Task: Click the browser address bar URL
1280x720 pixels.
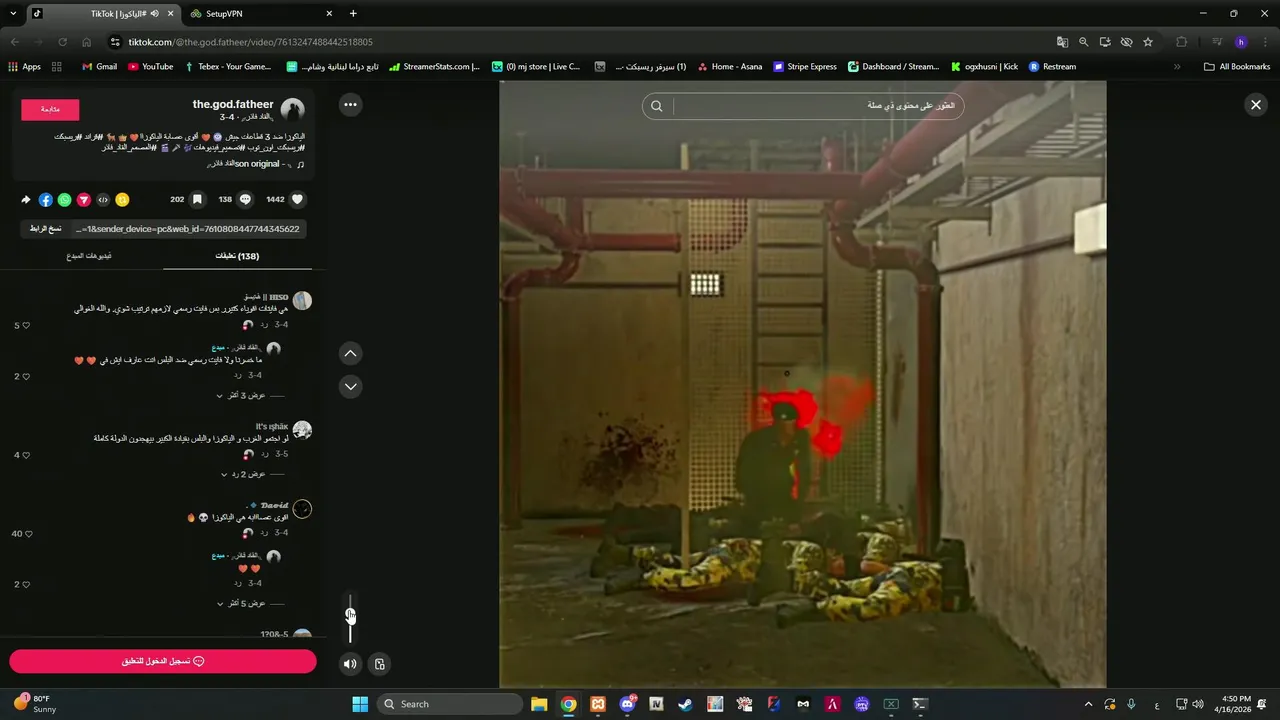Action: tap(250, 42)
